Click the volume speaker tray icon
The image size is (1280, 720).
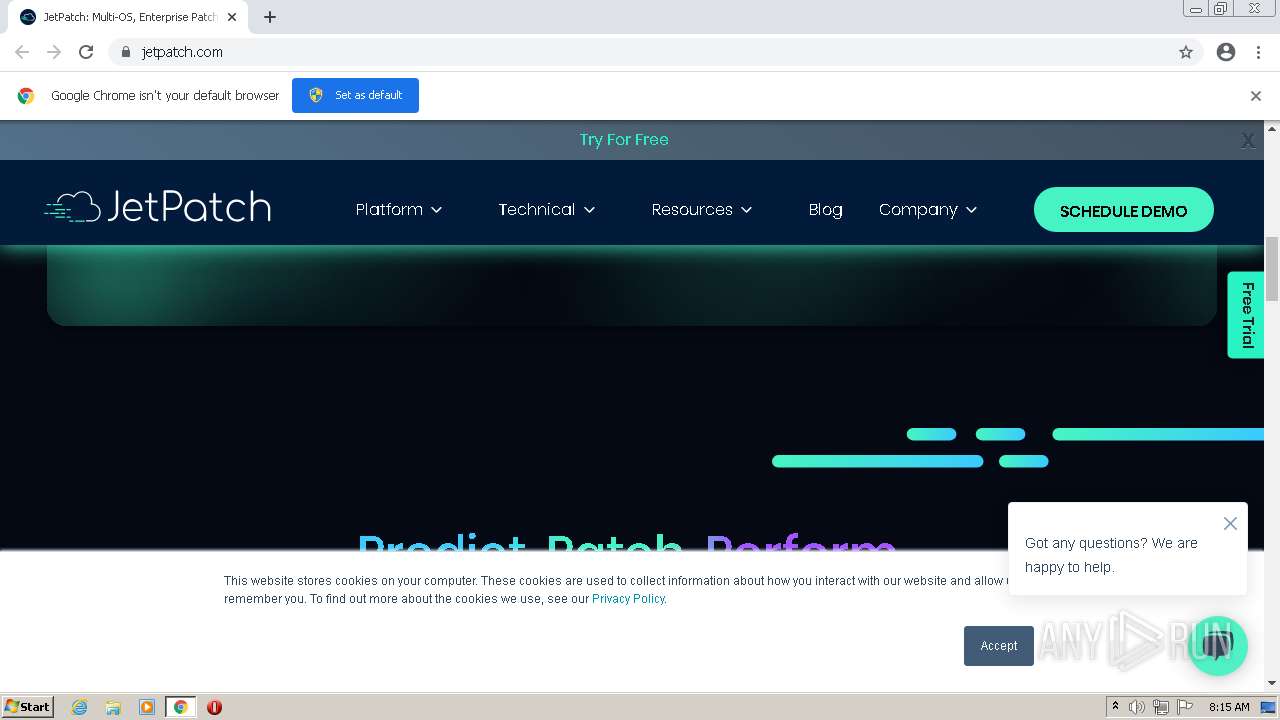pyautogui.click(x=1137, y=707)
